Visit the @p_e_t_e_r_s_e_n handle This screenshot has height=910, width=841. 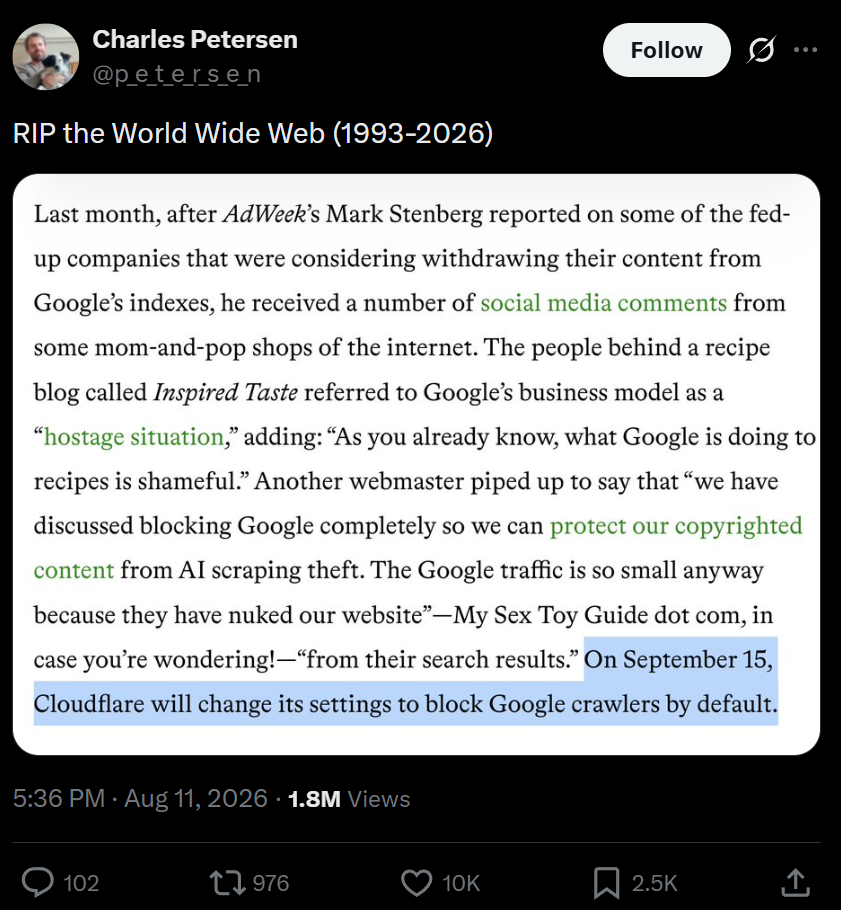(177, 74)
